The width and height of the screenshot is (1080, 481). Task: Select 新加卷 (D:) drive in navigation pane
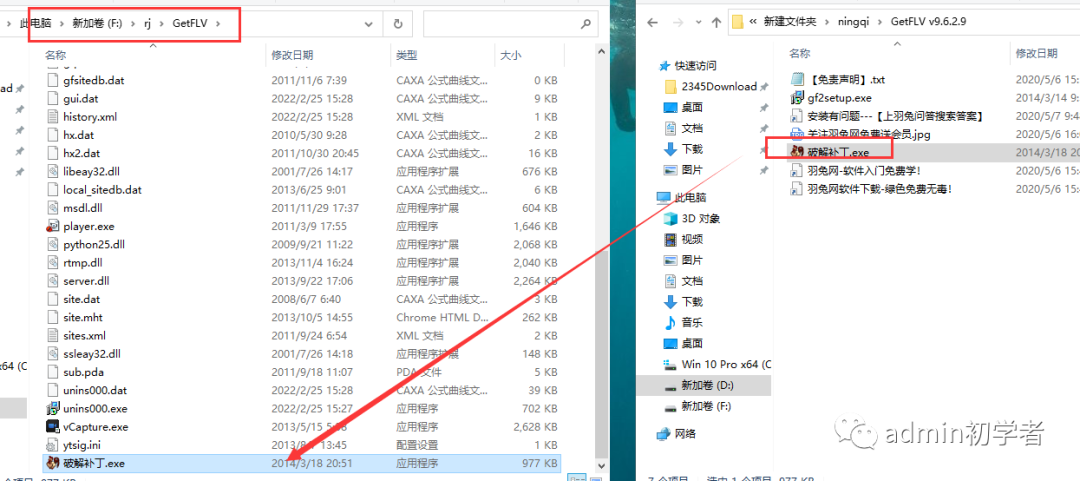click(706, 387)
